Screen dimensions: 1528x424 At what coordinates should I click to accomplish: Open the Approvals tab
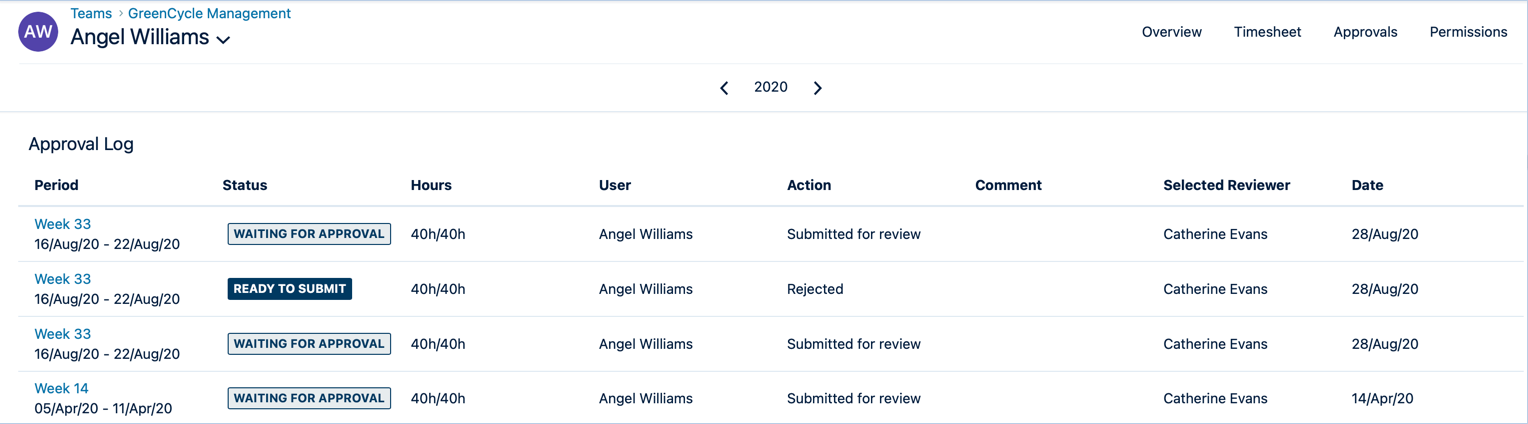pos(1365,32)
